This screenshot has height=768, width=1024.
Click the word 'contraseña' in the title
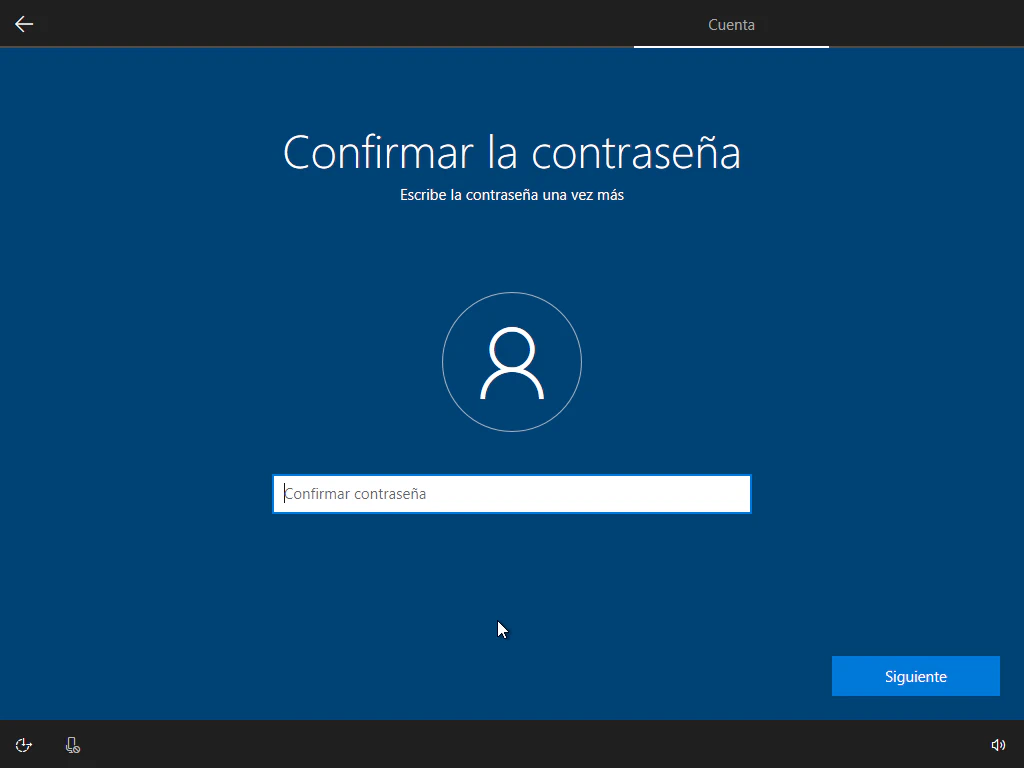coord(636,153)
